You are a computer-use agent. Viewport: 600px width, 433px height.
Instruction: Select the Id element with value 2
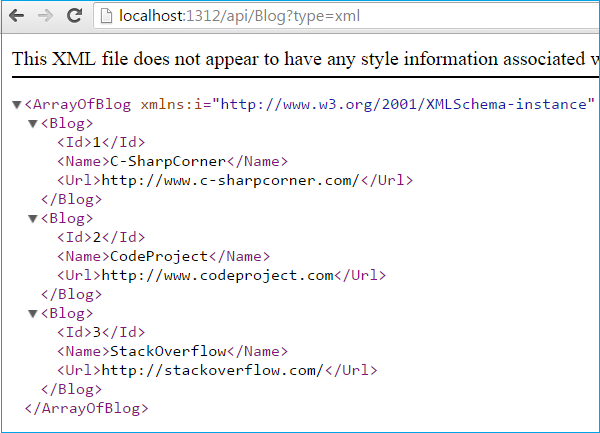[x=101, y=237]
